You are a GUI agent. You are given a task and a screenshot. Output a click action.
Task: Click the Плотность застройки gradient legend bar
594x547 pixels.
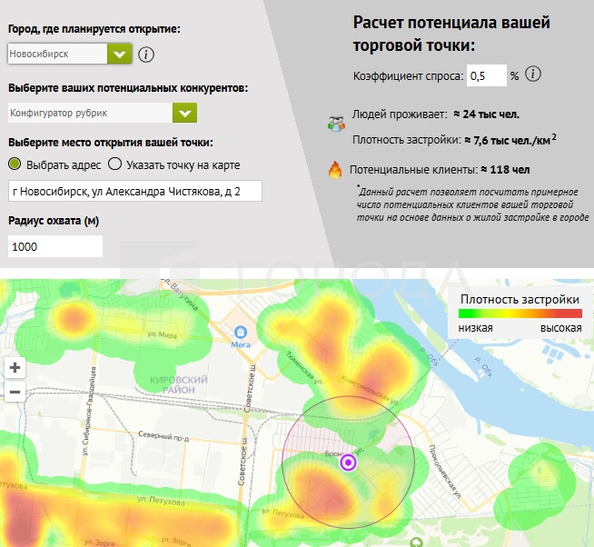tap(520, 314)
